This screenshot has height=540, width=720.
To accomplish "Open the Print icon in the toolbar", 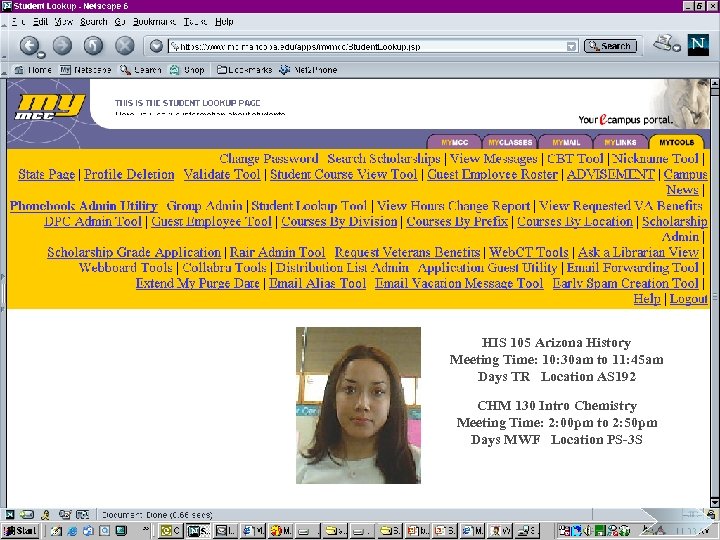I will (x=663, y=43).
